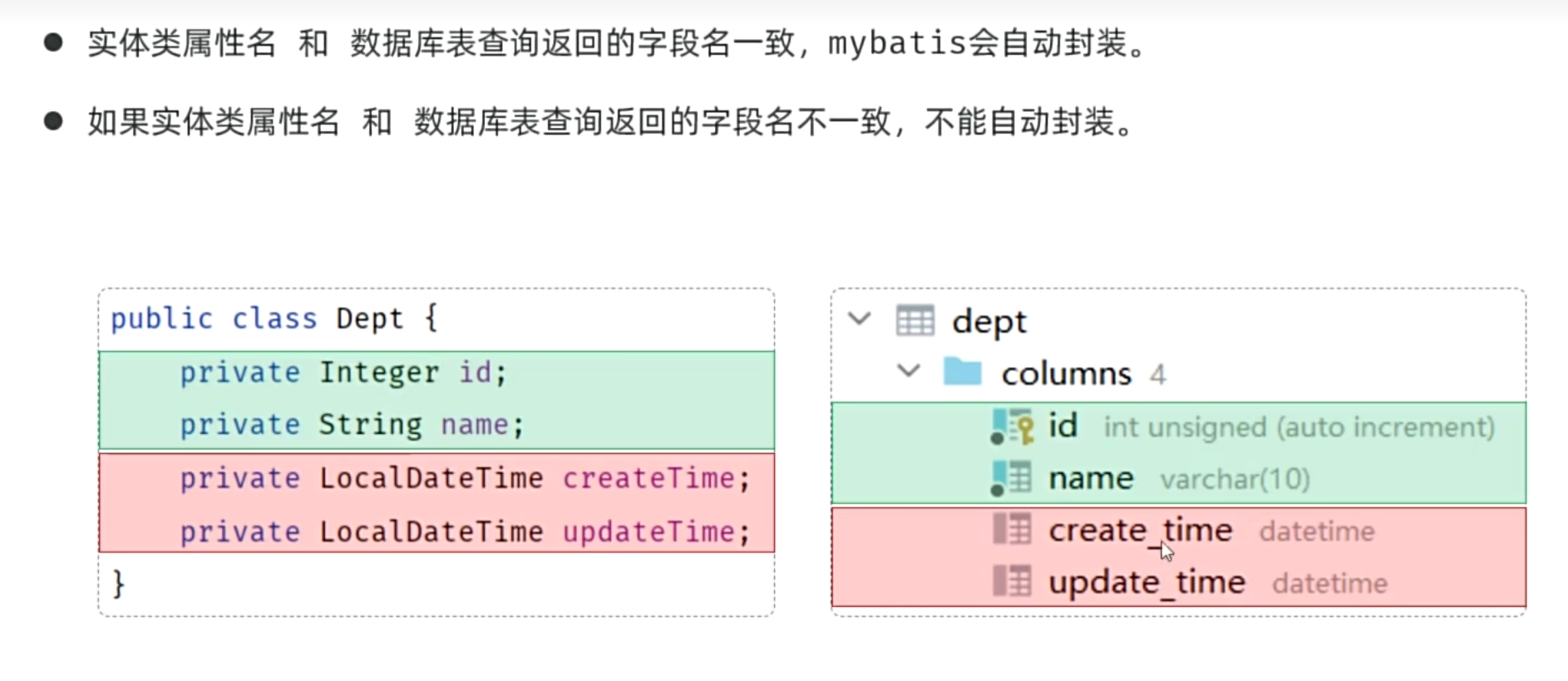Click the Dept class name in the code
The width and height of the screenshot is (1568, 681).
(369, 318)
